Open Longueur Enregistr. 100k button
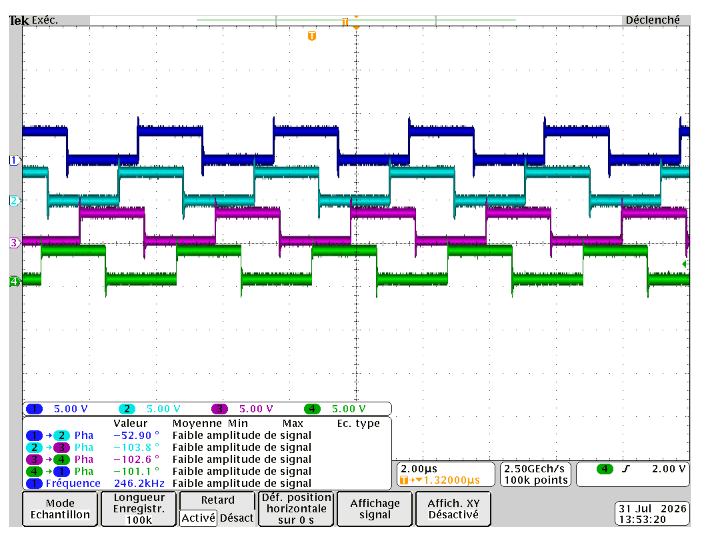The image size is (708, 537). (x=139, y=509)
